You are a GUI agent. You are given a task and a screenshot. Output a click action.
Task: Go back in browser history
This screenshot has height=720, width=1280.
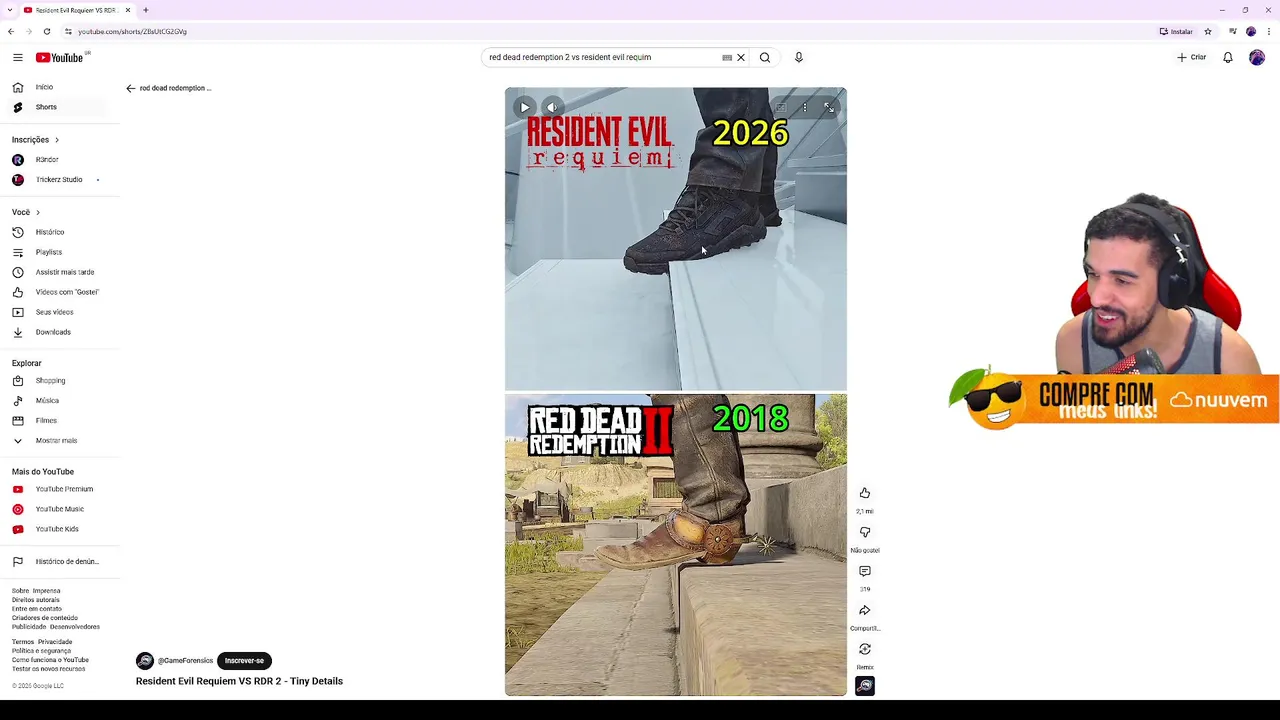tap(11, 31)
